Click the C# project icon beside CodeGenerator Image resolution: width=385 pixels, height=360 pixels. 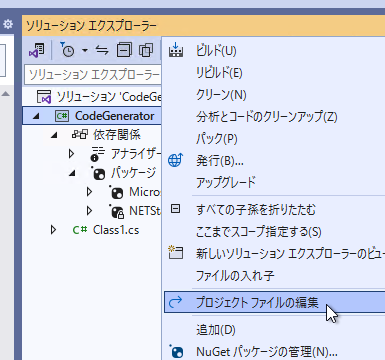click(x=62, y=116)
